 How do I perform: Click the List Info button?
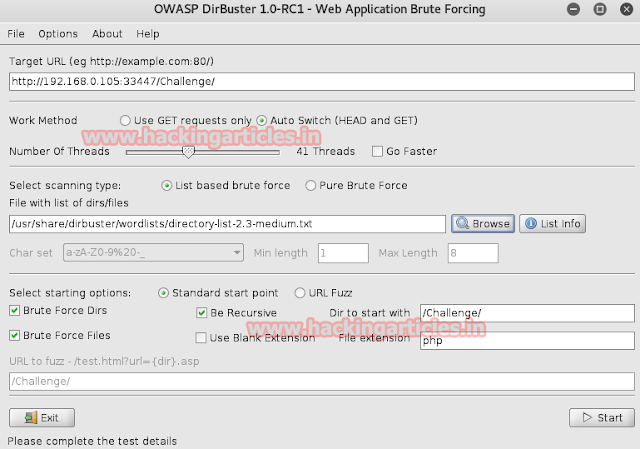coord(552,224)
